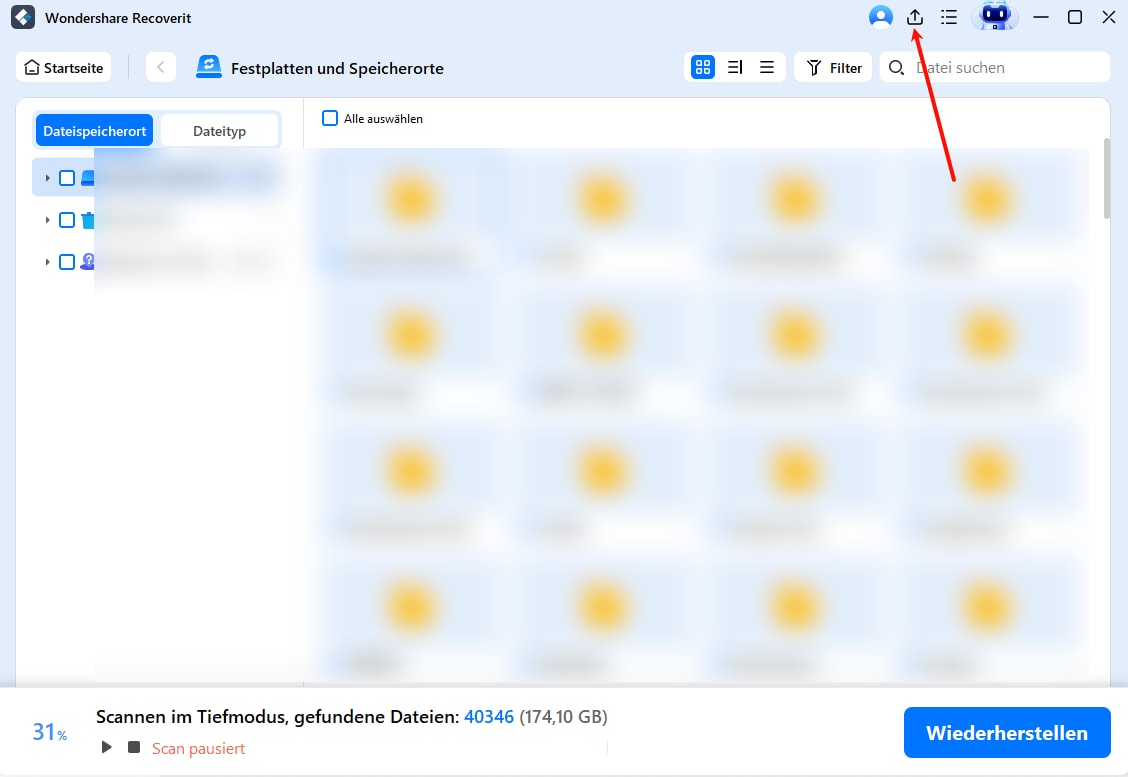Screen dimensions: 1128x777
Task: Switch to grid thumbnail view
Action: (x=703, y=67)
